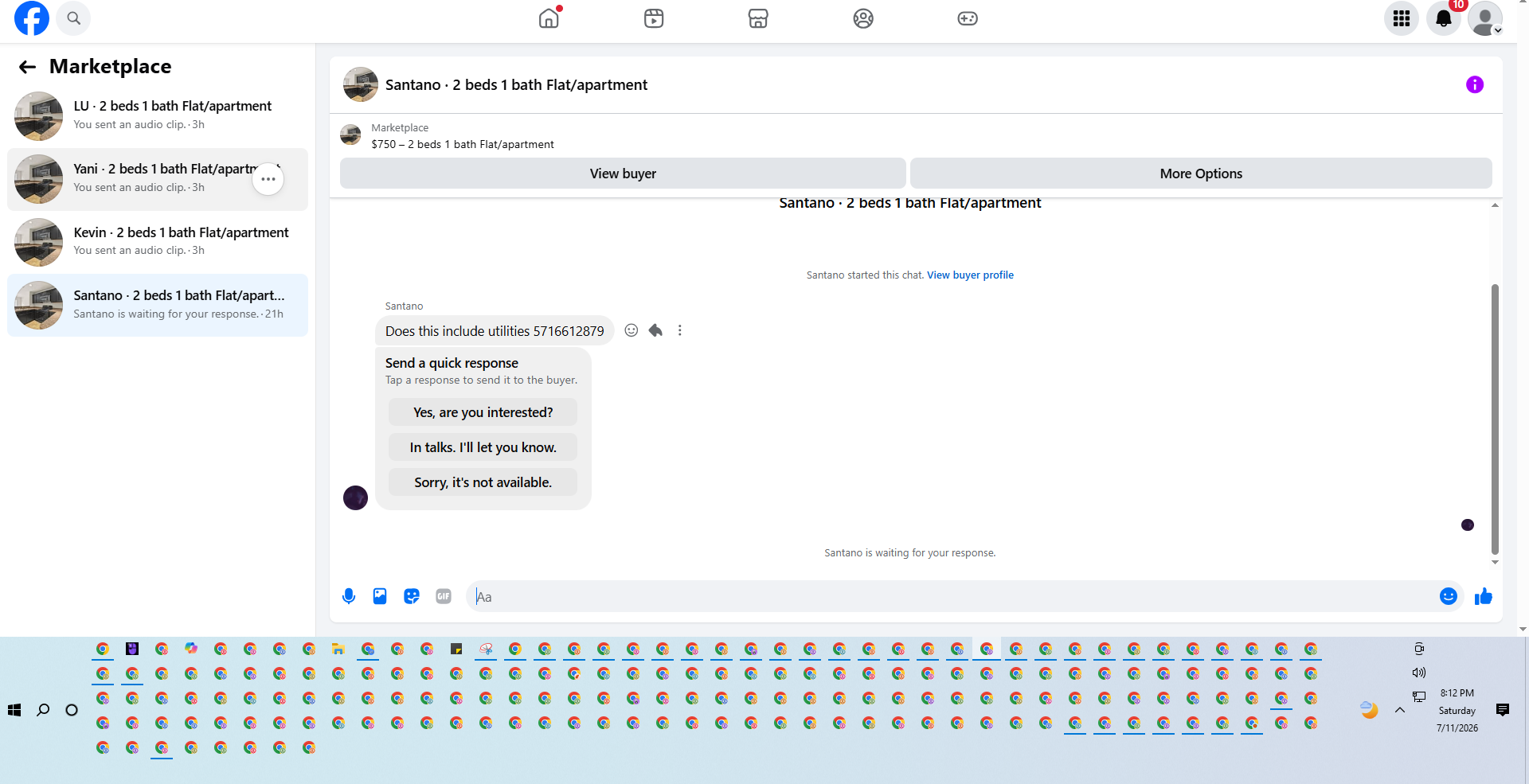Open the Groups icon in top navigation
This screenshot has width=1529, height=784.
[x=863, y=18]
